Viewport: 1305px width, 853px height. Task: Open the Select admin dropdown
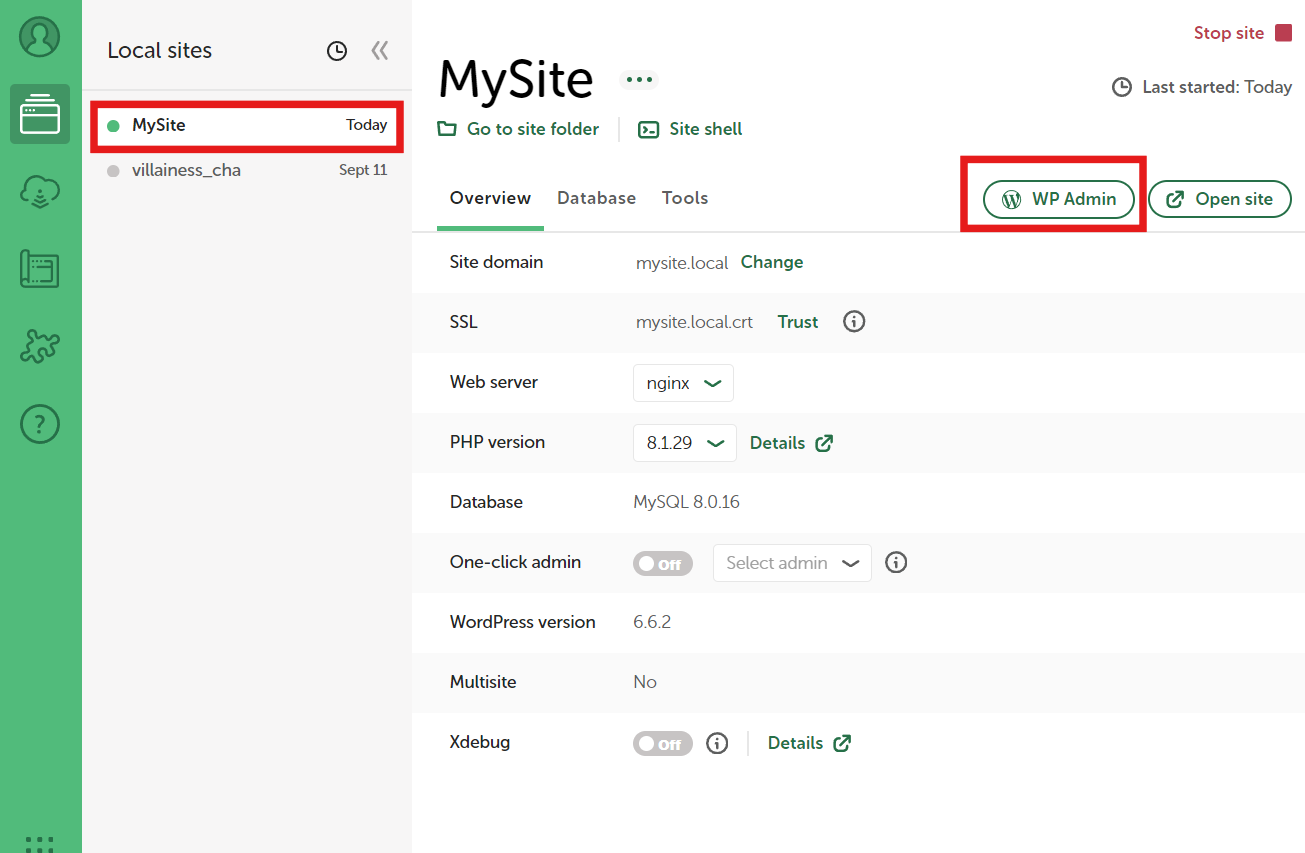[792, 563]
